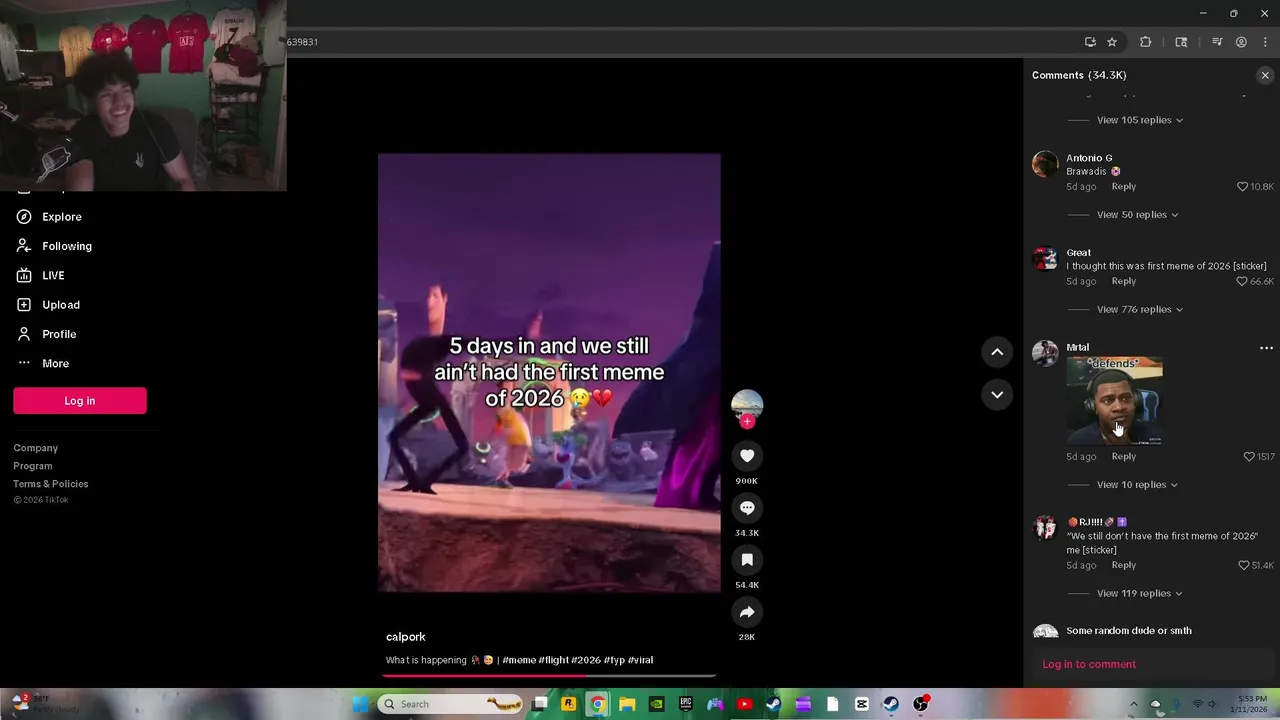Image resolution: width=1280 pixels, height=720 pixels.
Task: Open comments via speech bubble icon
Action: [747, 508]
